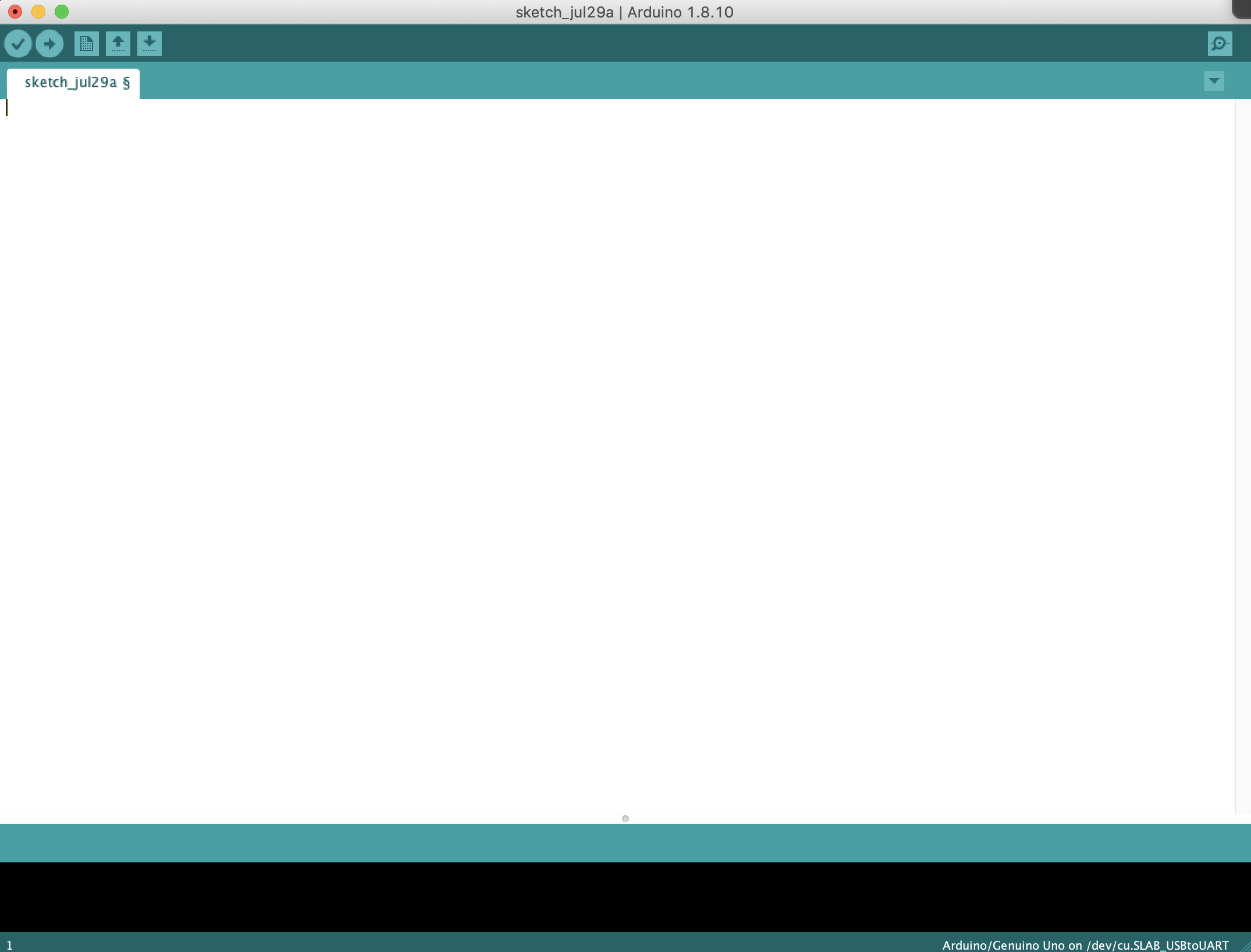This screenshot has width=1251, height=952.
Task: Click the window resize grip in corner
Action: (x=1246, y=947)
